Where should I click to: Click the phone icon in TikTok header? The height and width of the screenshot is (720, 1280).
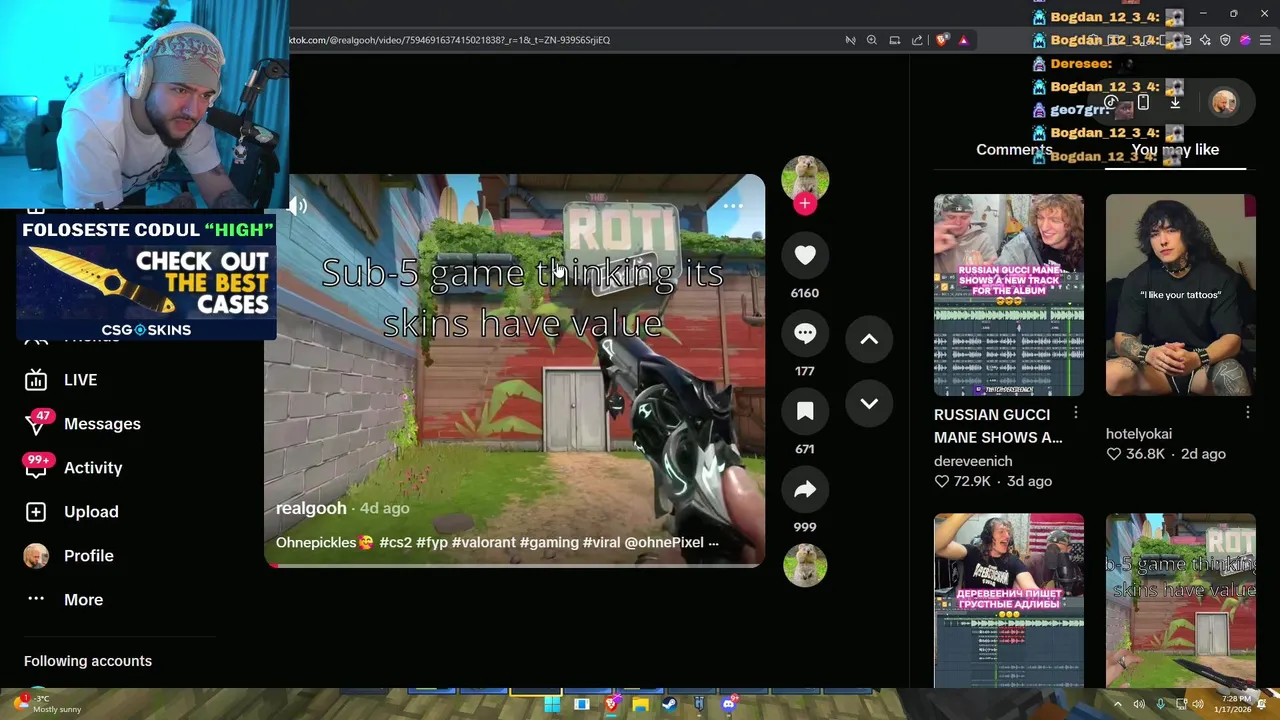point(1143,102)
